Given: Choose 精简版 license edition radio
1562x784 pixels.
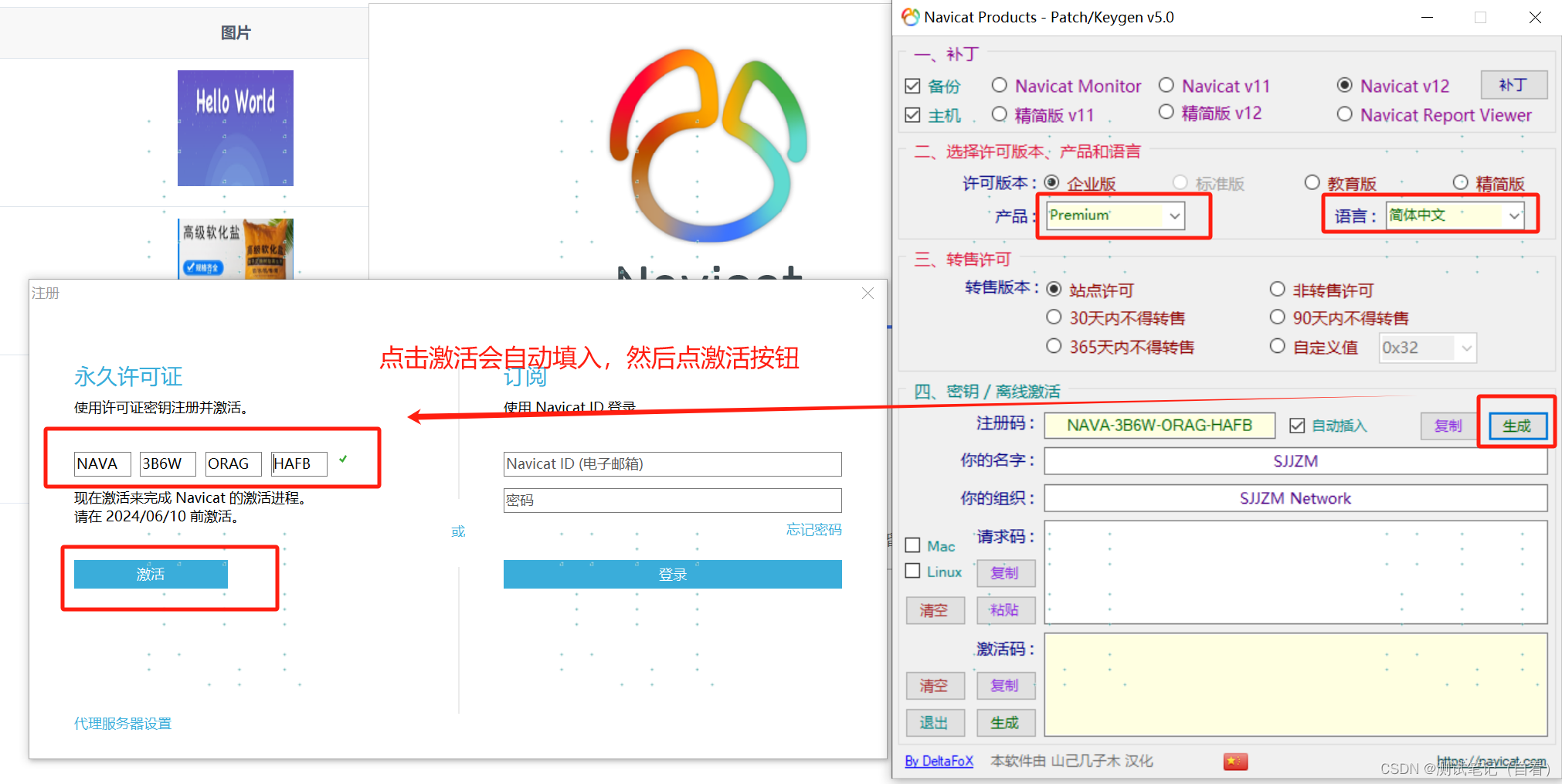Looking at the screenshot, I should point(1460,183).
